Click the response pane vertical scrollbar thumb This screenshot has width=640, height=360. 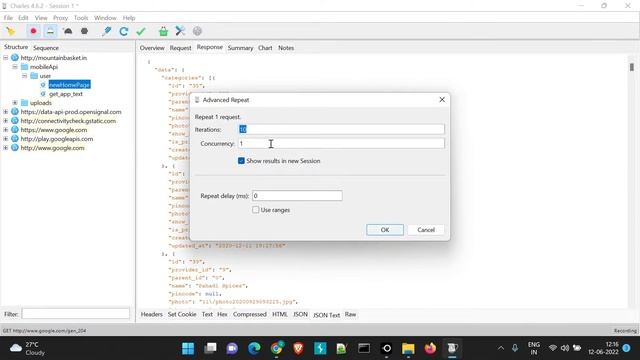[x=631, y=67]
